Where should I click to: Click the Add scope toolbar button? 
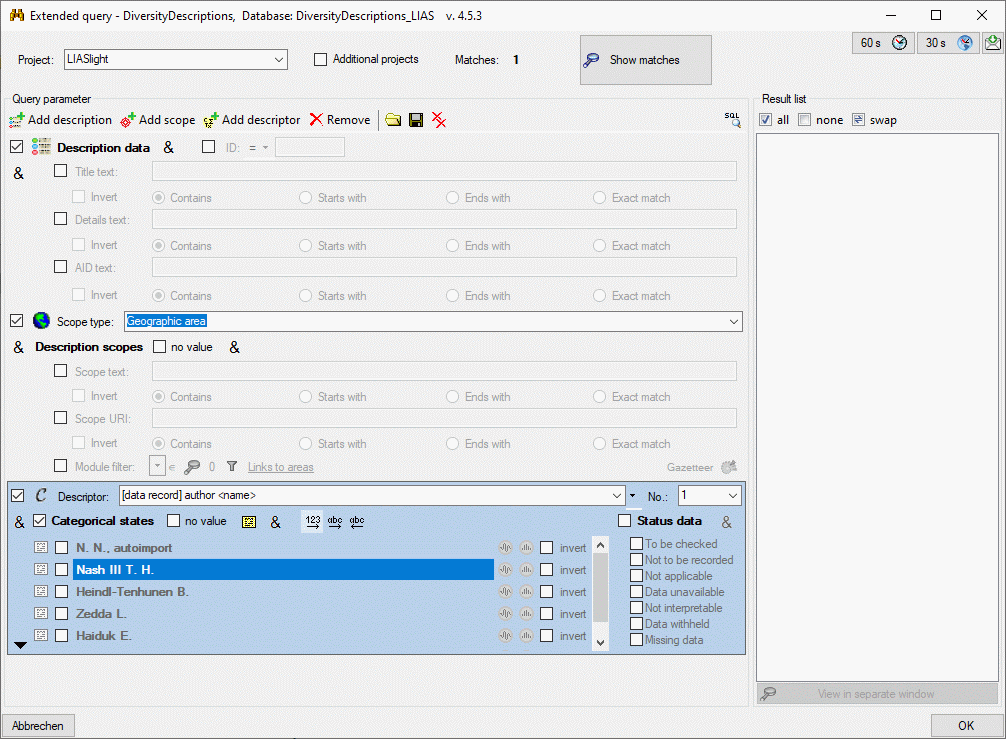[x=158, y=120]
